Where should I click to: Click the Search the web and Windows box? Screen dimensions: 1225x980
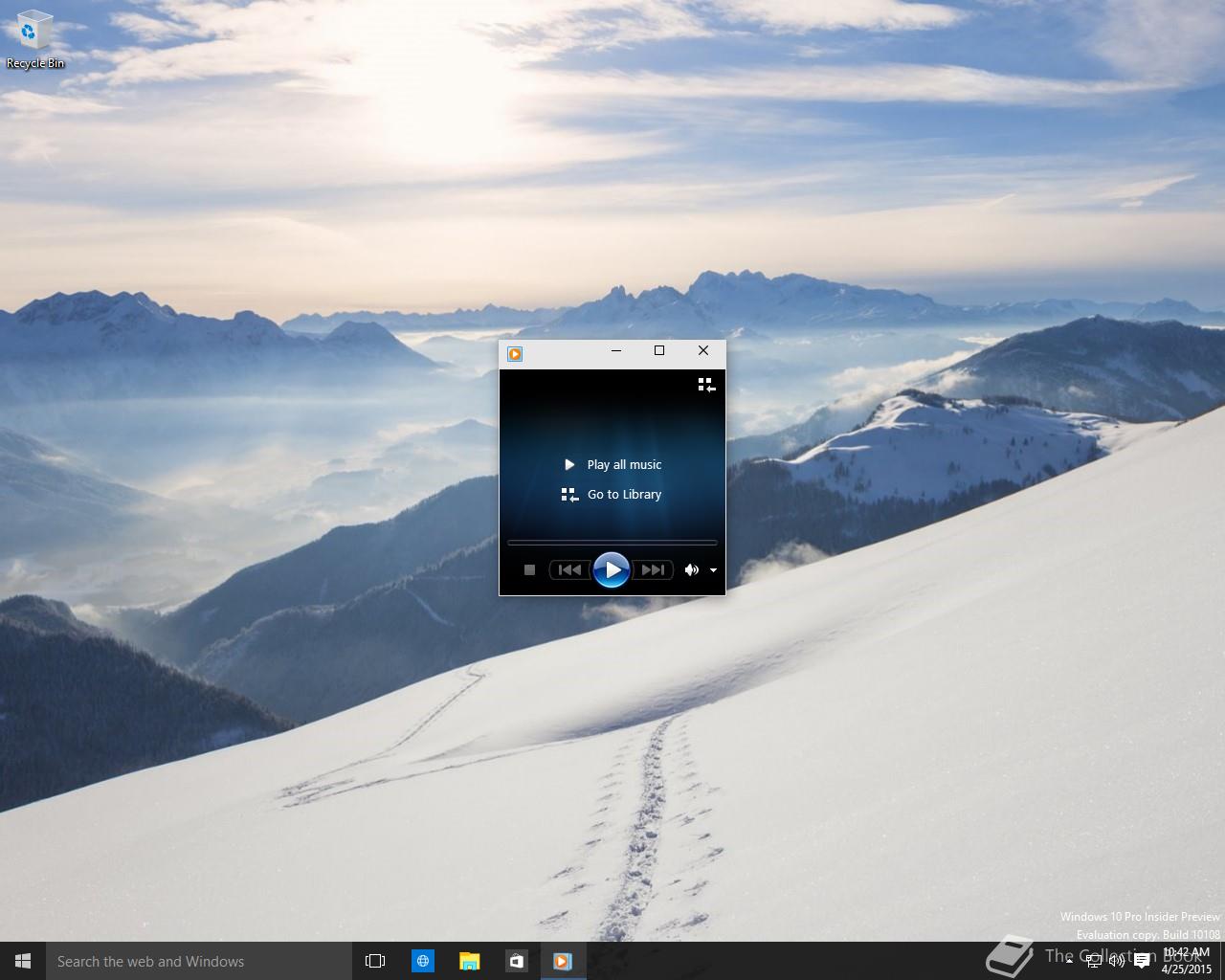pyautogui.click(x=199, y=961)
